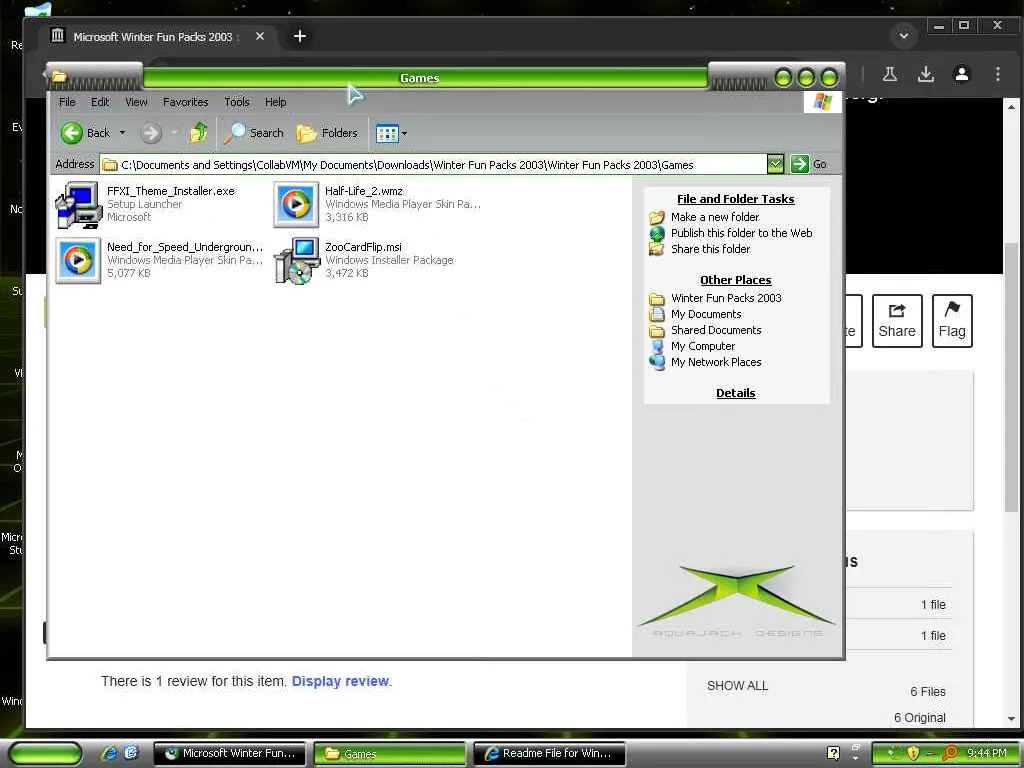Open the Tools menu

tap(236, 102)
